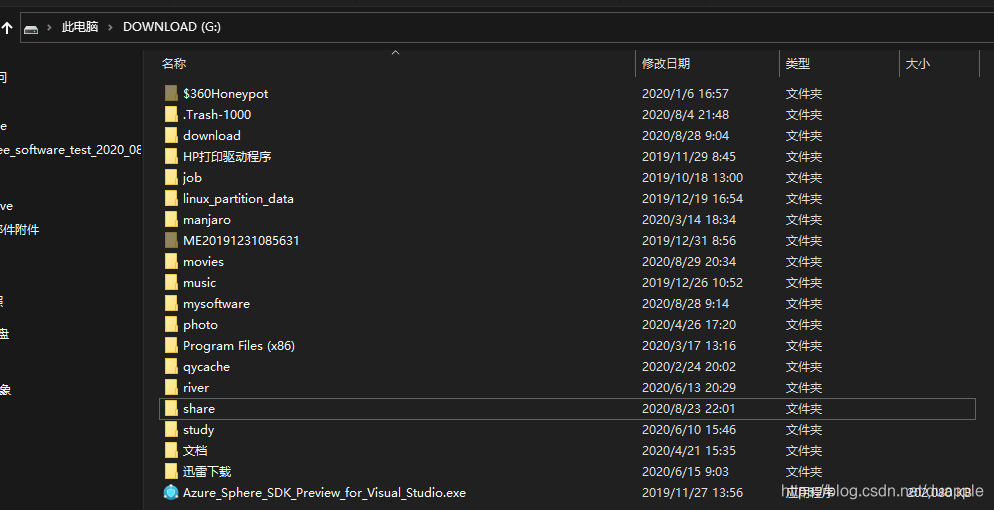The image size is (994, 510).
Task: Select the linux_partition_data folder icon
Action: click(171, 198)
